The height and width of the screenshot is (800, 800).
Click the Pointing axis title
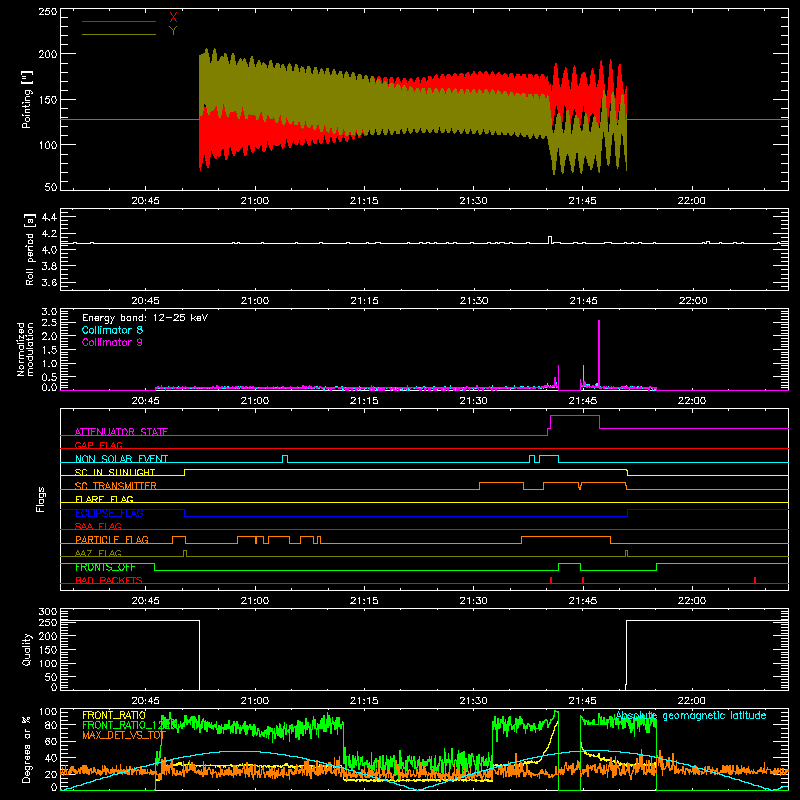pyautogui.click(x=27, y=99)
